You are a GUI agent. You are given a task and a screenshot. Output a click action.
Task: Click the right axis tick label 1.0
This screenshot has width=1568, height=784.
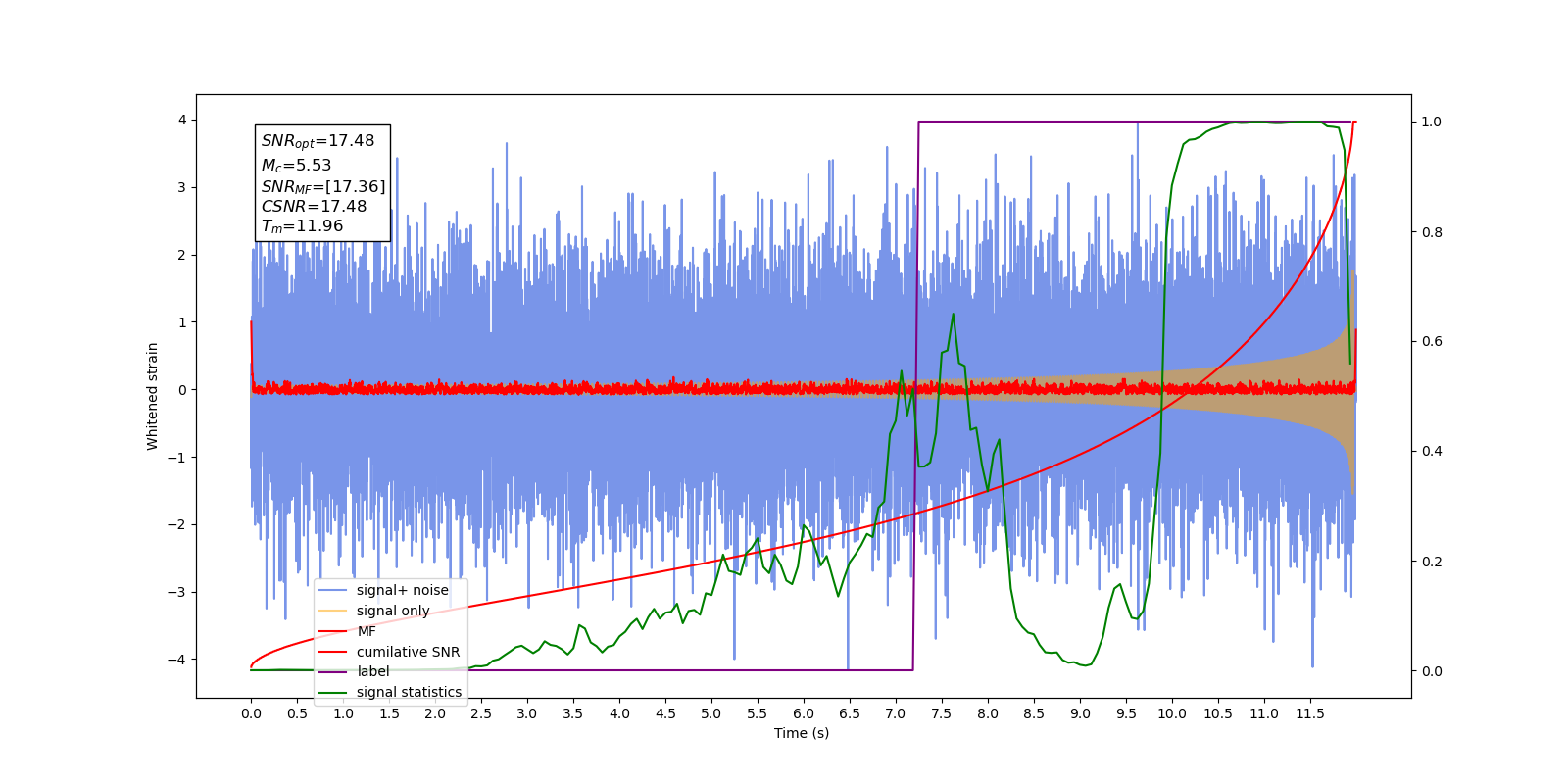click(1432, 122)
